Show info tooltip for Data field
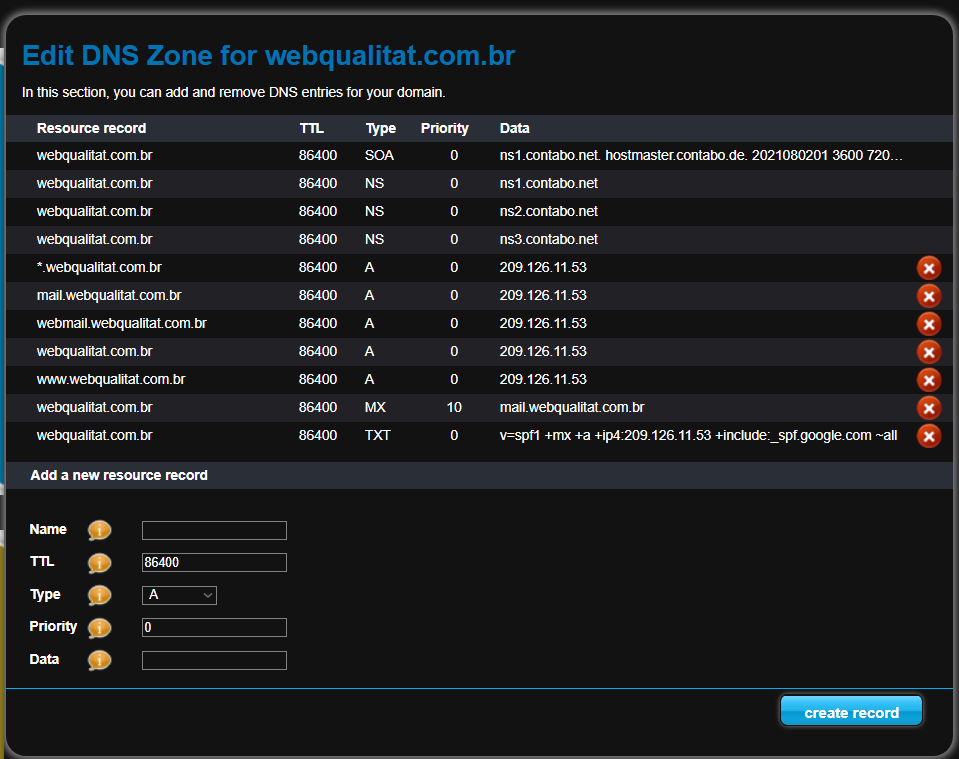959x759 pixels. [99, 660]
